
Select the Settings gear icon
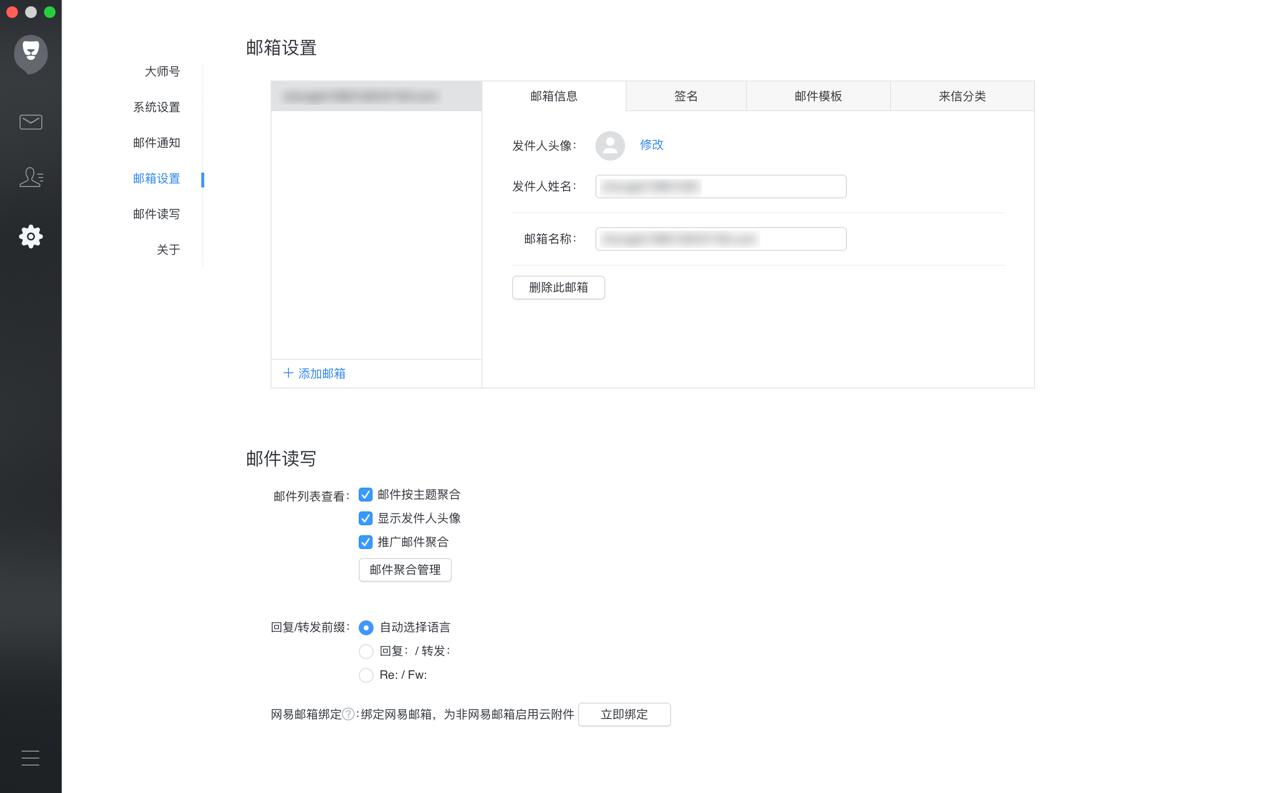(30, 236)
